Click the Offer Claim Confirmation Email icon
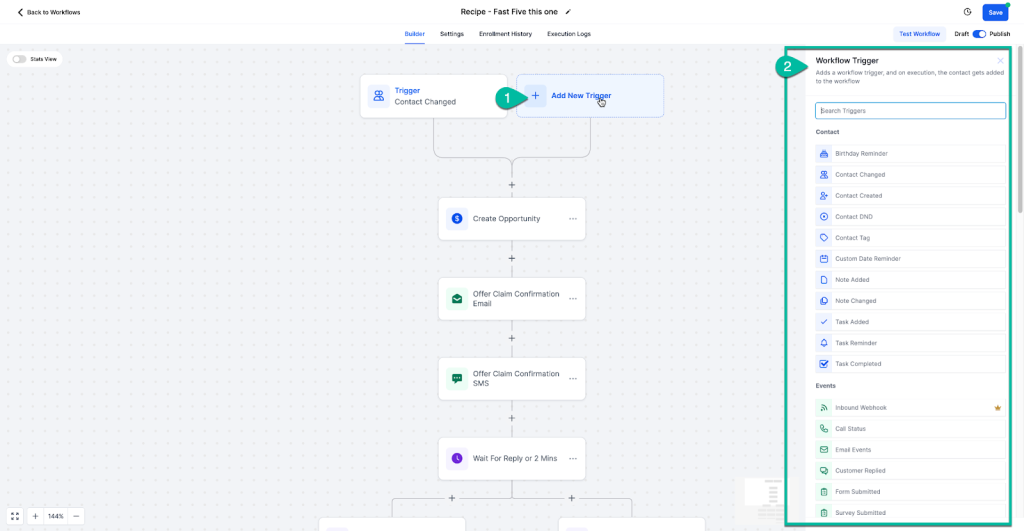 (x=457, y=298)
